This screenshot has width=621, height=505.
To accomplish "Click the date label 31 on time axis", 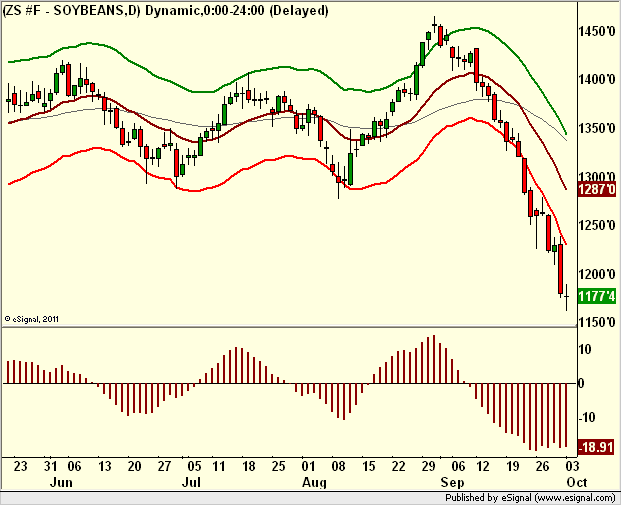I will point(50,466).
